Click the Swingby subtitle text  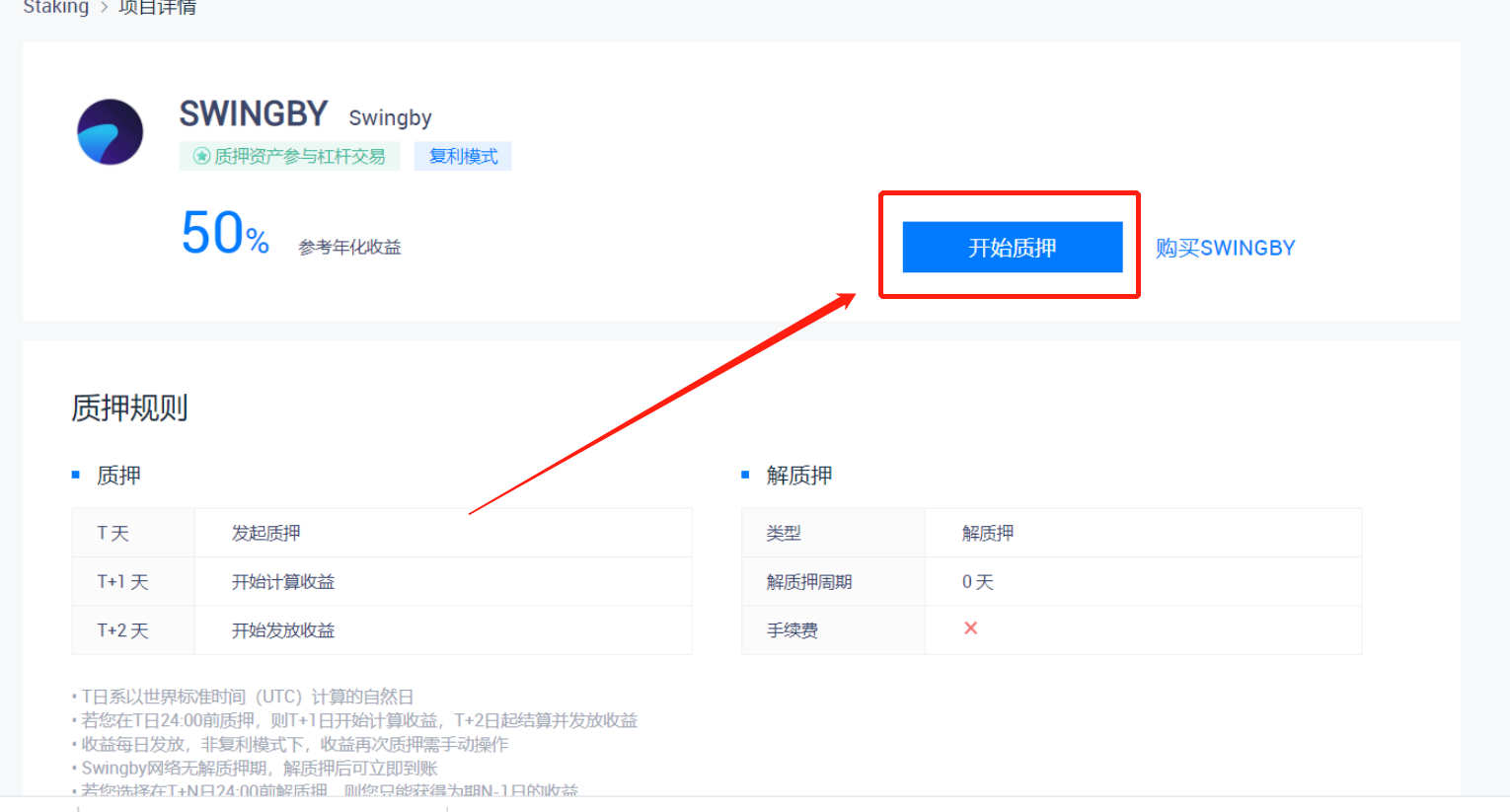(390, 118)
